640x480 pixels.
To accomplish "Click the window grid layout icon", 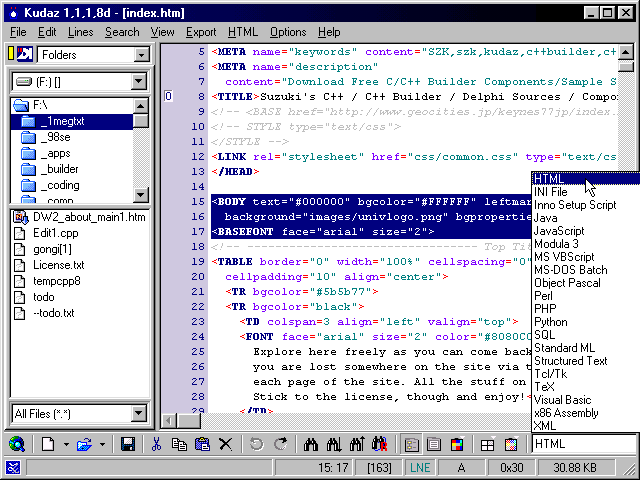I will pos(487,444).
